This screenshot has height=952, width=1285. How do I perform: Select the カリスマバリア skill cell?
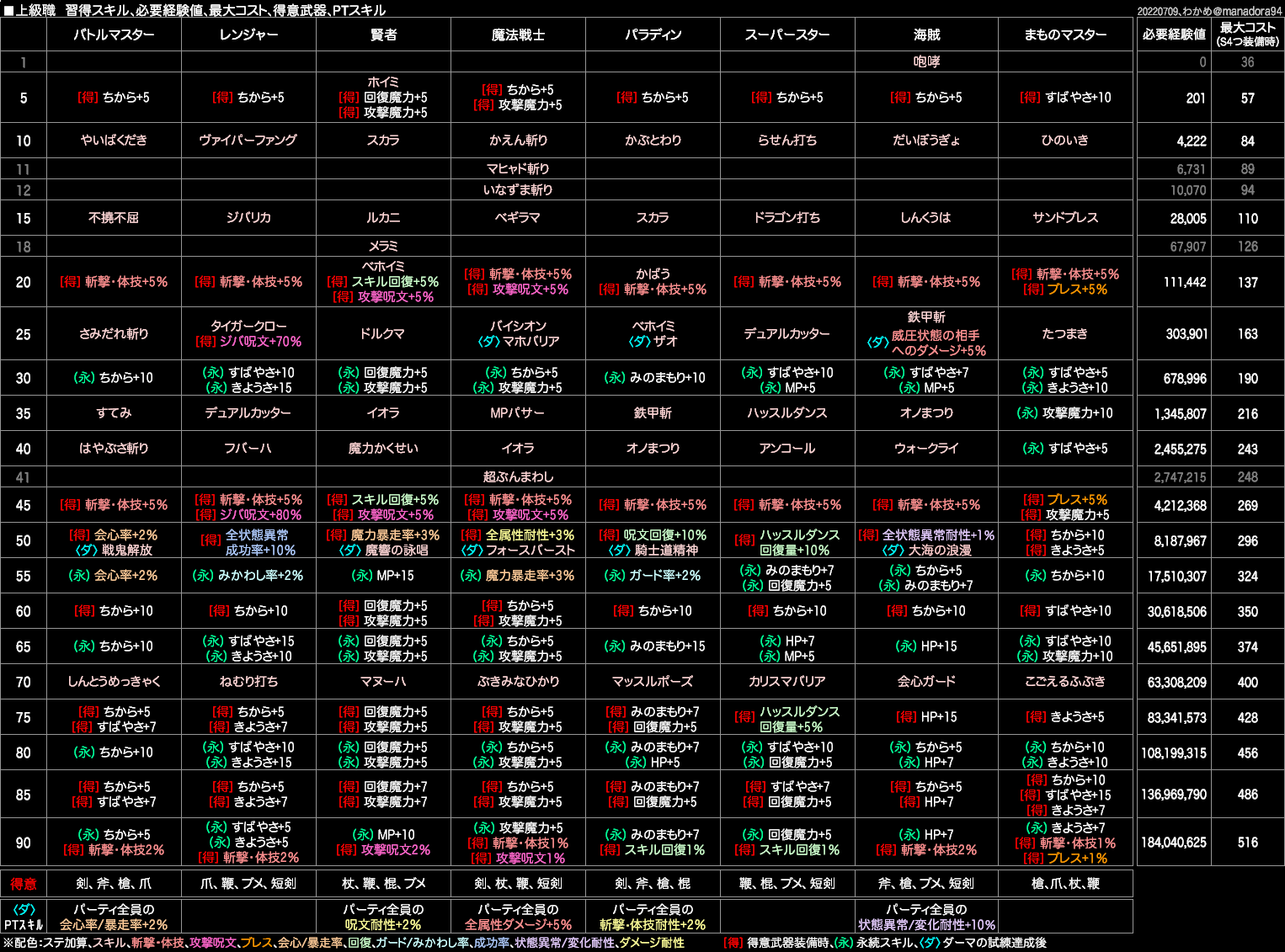tap(787, 682)
